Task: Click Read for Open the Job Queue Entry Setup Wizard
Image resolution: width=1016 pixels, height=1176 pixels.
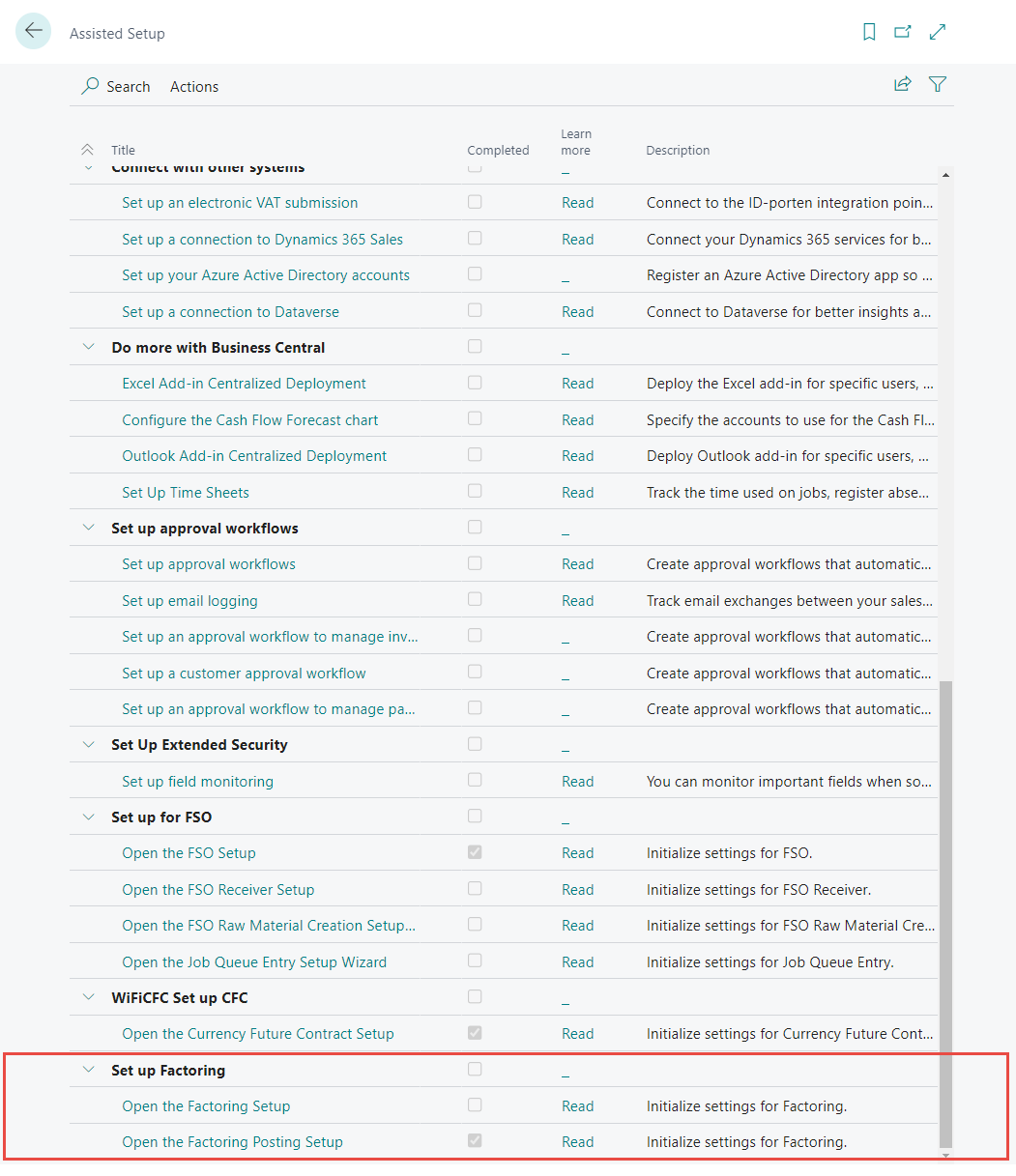Action: click(x=577, y=962)
